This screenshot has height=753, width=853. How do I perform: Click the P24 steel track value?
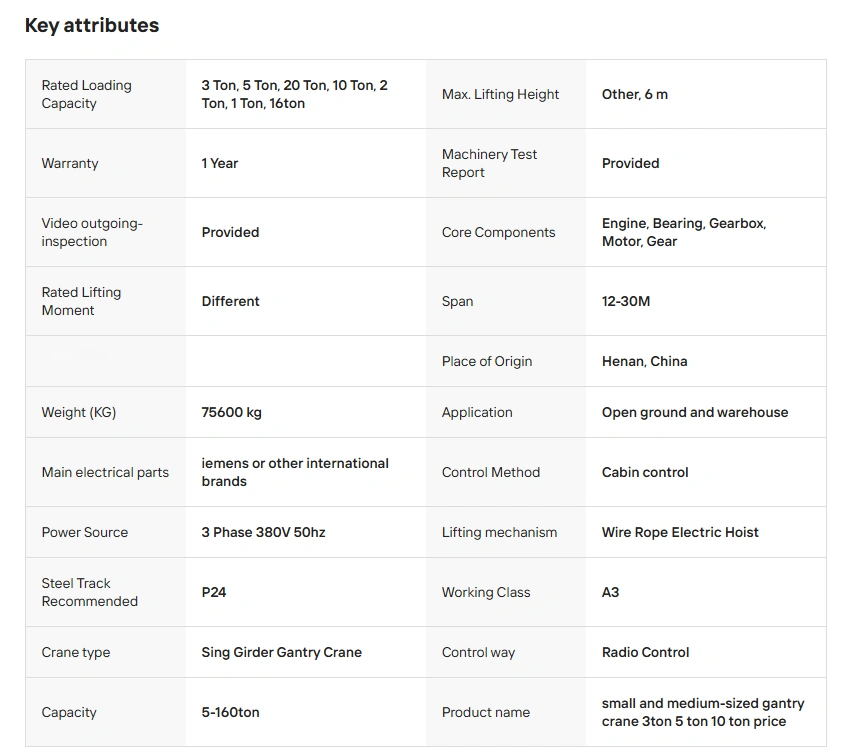click(214, 592)
